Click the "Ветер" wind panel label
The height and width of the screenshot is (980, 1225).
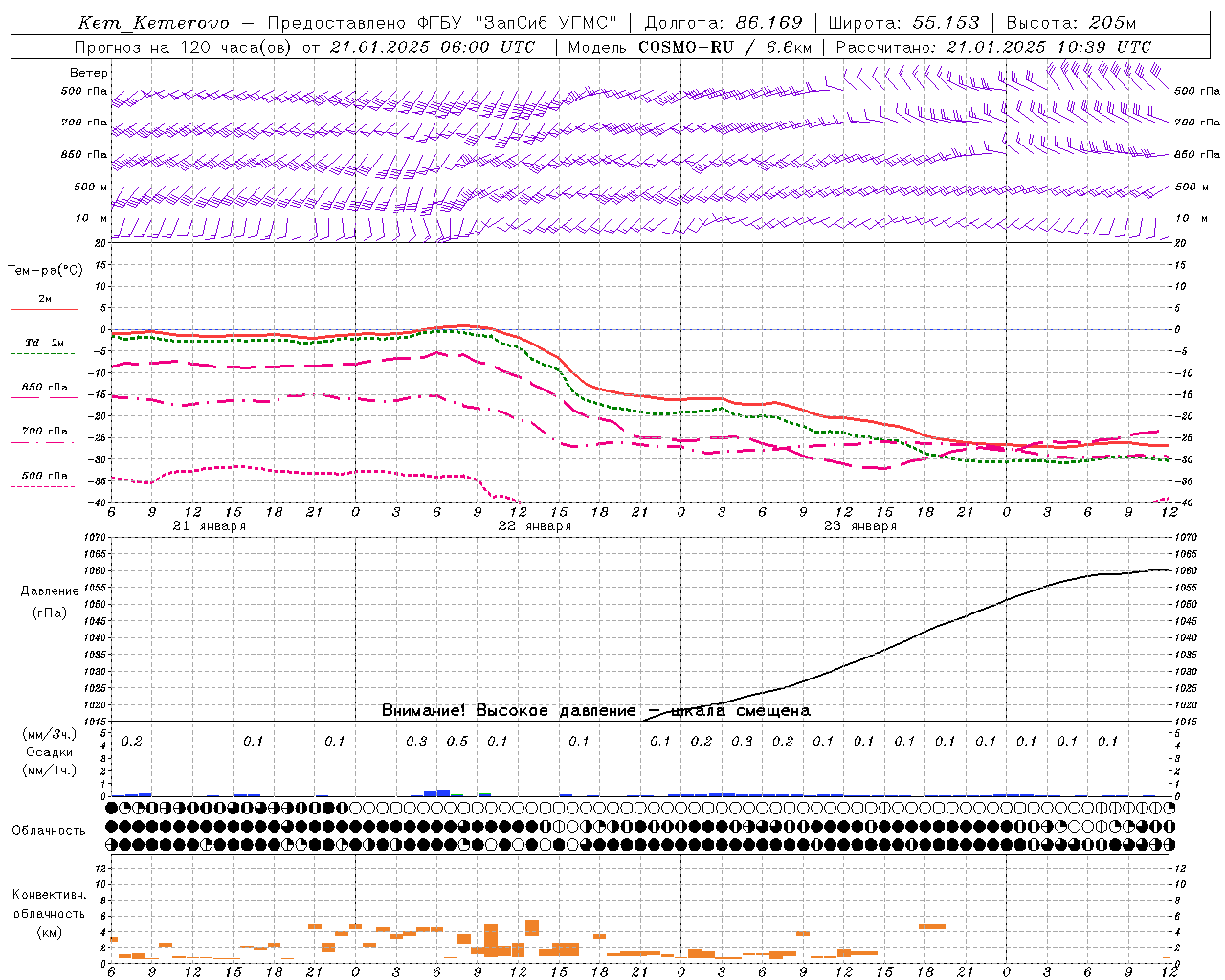89,73
